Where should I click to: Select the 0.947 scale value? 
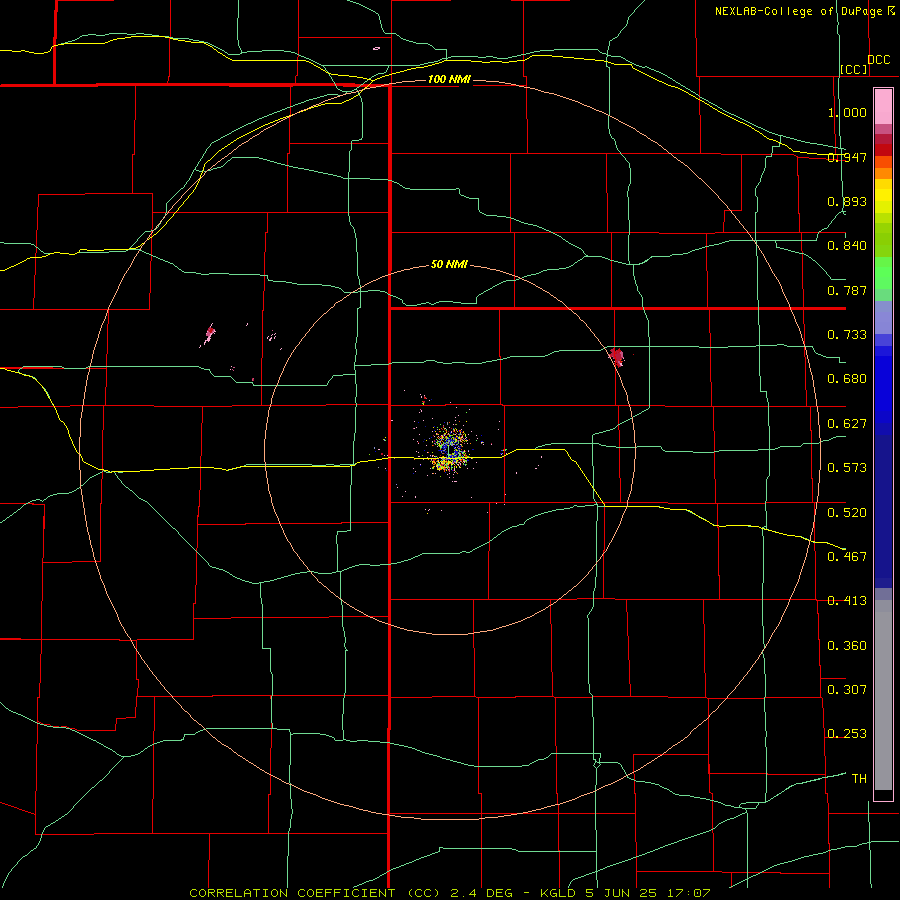(847, 157)
